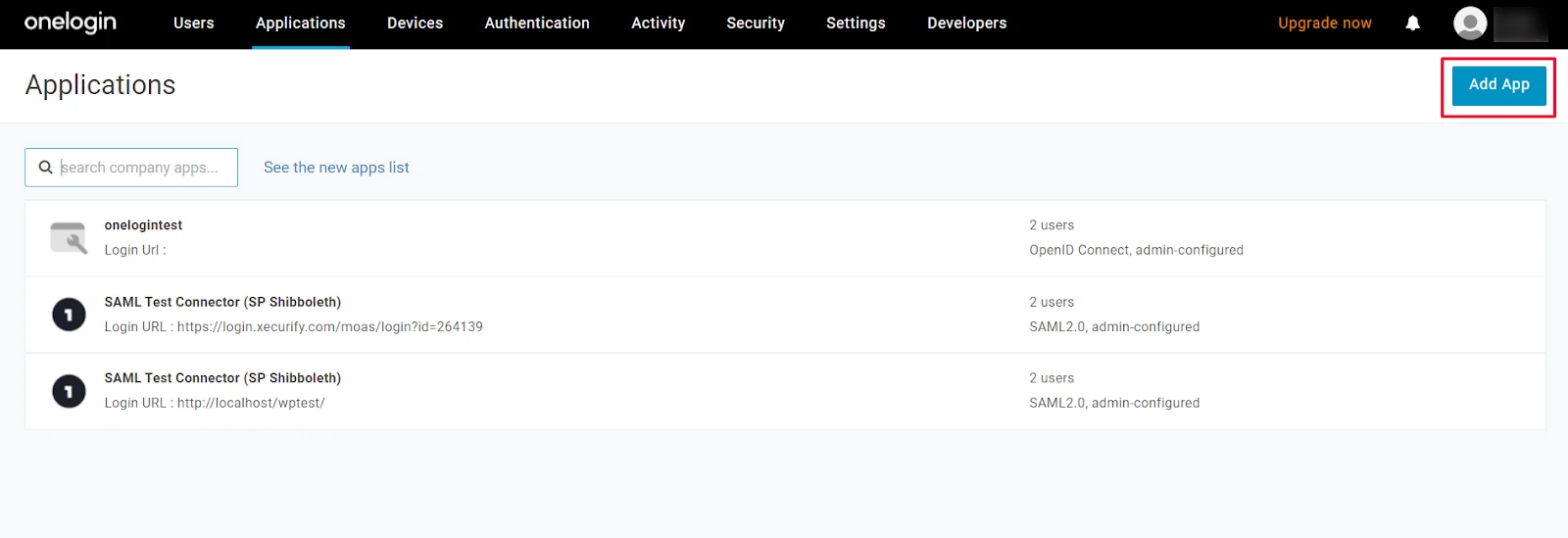Open the Users menu
The image size is (1568, 538).
[193, 24]
